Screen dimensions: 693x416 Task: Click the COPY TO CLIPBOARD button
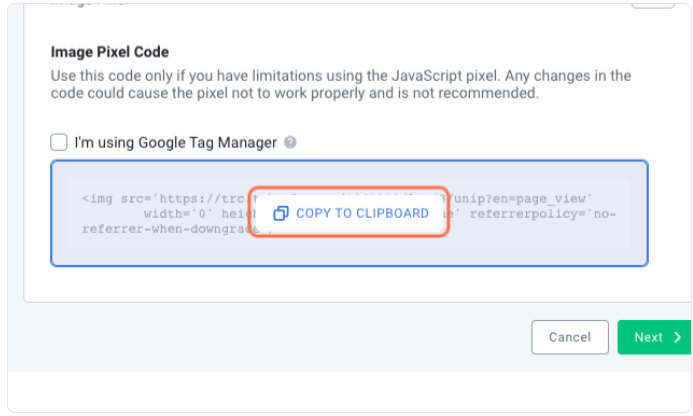[x=349, y=213]
